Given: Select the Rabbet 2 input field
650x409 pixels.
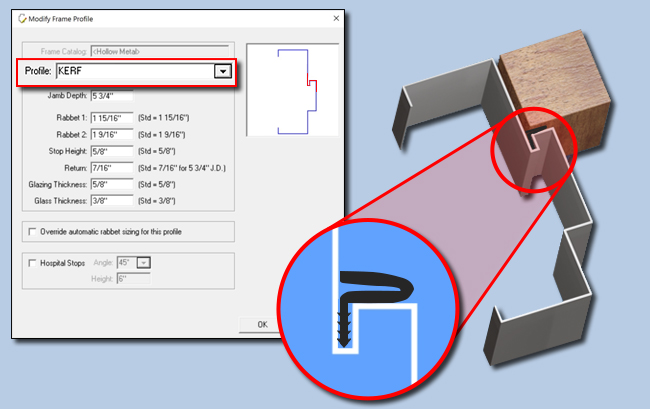Looking at the screenshot, I should click(111, 135).
